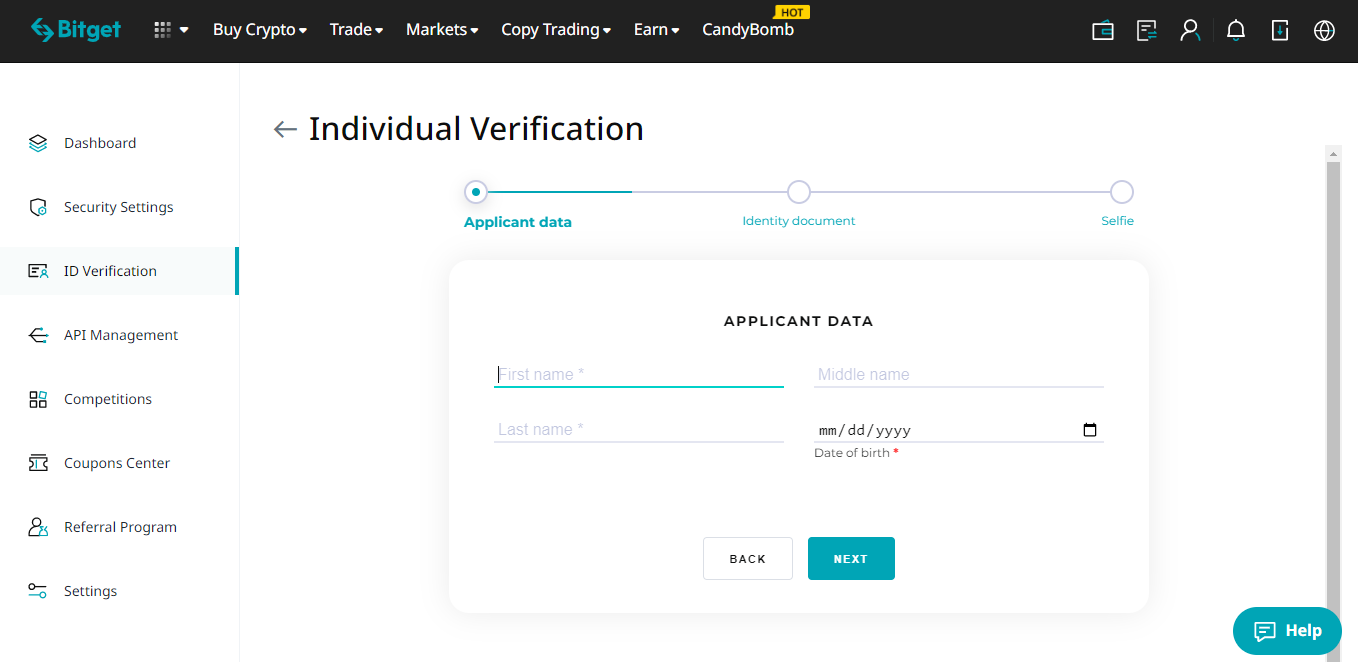The image size is (1358, 662).
Task: Click the NEXT button
Action: click(x=851, y=559)
